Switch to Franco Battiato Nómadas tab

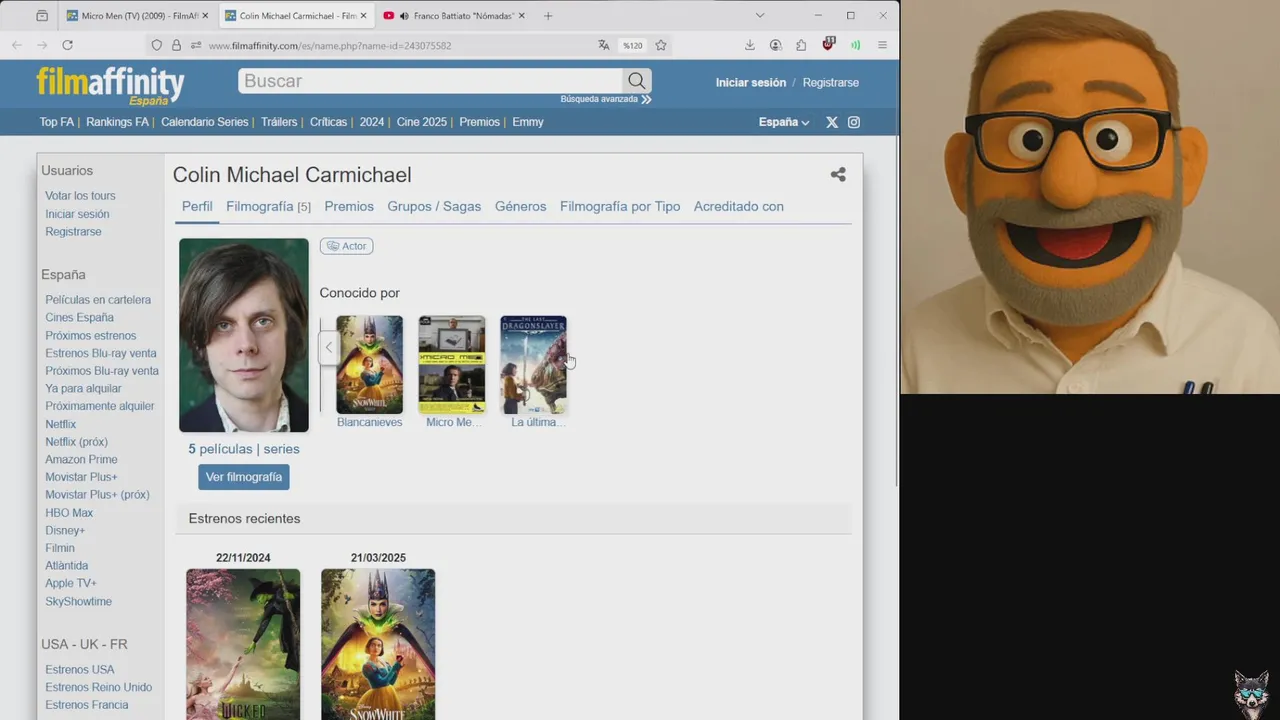(456, 16)
